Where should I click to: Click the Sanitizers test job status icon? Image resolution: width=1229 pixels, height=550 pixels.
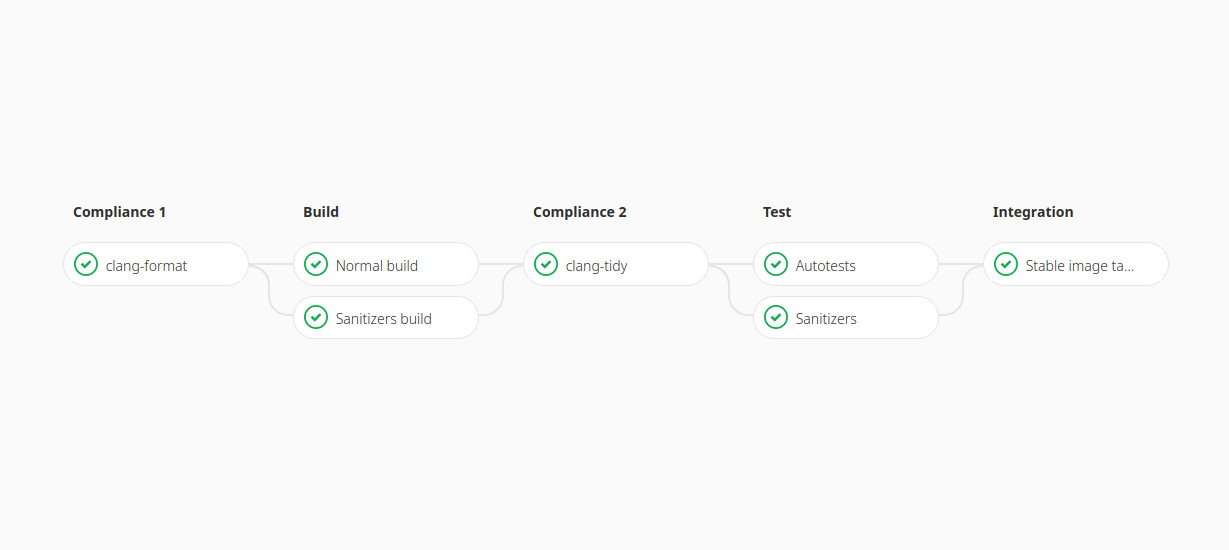[x=776, y=318]
